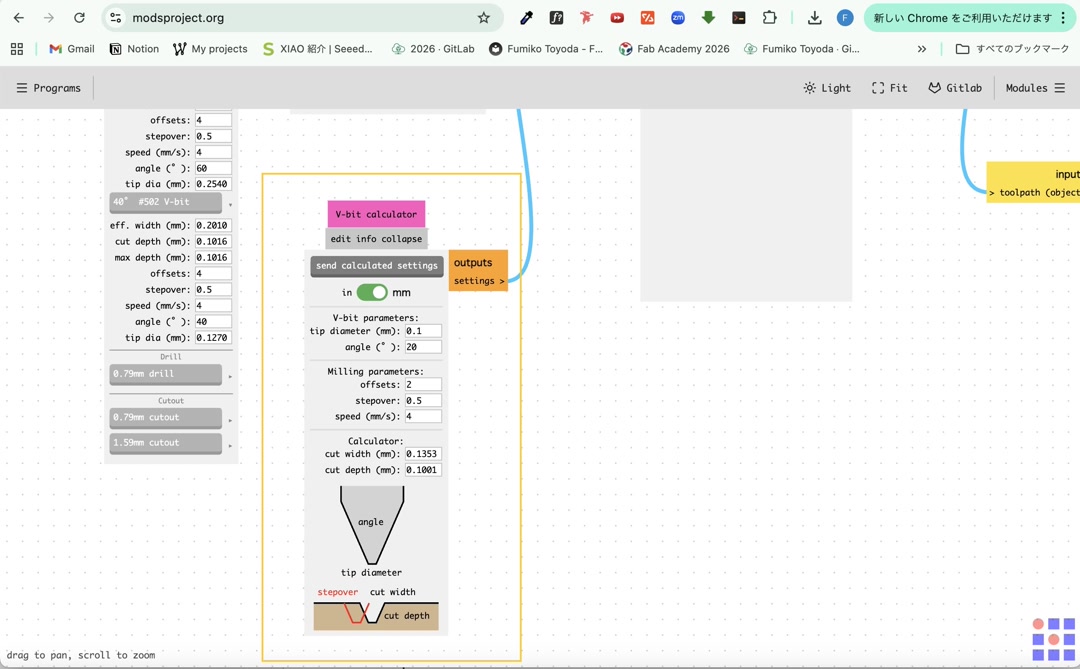Expand the 40° #502 V-bit preset options
Screen dimensions: 1080x669
pyautogui.click(x=228, y=202)
